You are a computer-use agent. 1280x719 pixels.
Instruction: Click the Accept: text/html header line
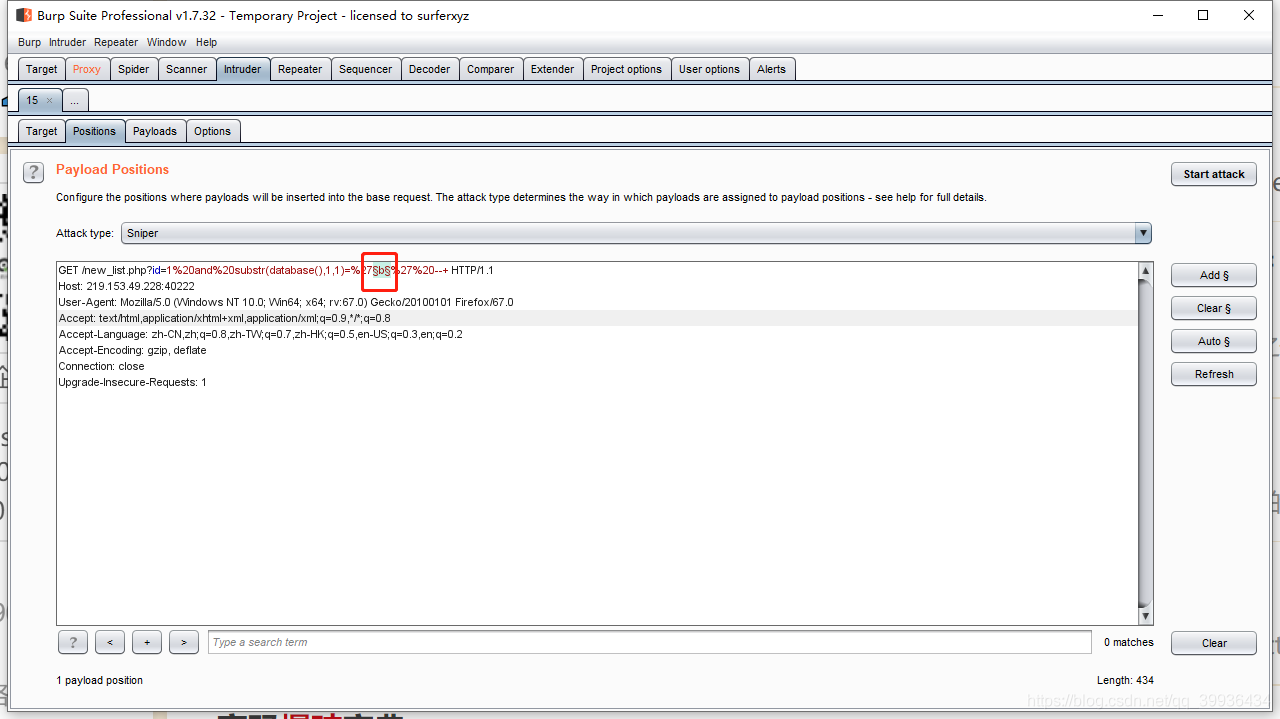tap(224, 318)
